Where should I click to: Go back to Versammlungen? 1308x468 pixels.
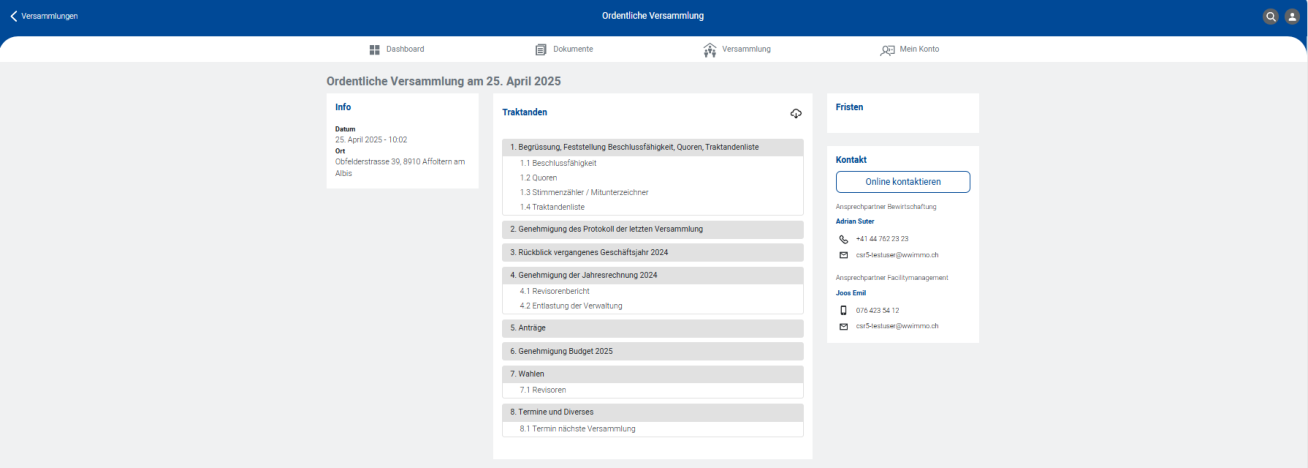pos(44,16)
